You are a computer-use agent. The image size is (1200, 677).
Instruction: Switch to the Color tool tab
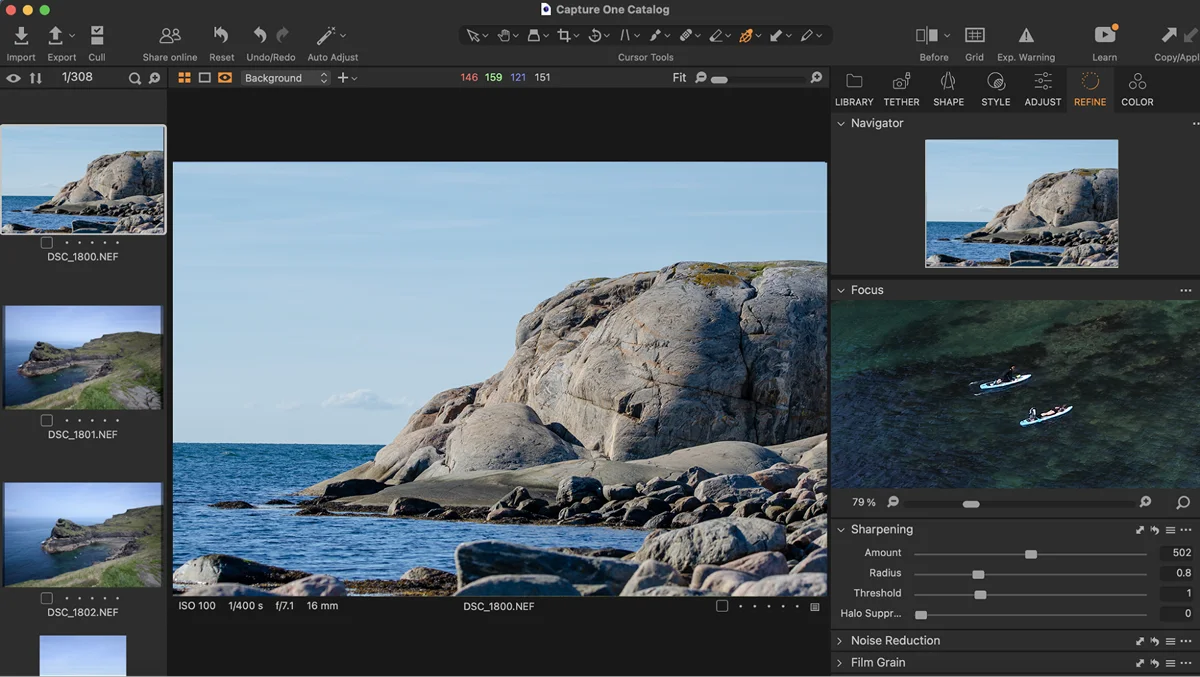tap(1137, 88)
